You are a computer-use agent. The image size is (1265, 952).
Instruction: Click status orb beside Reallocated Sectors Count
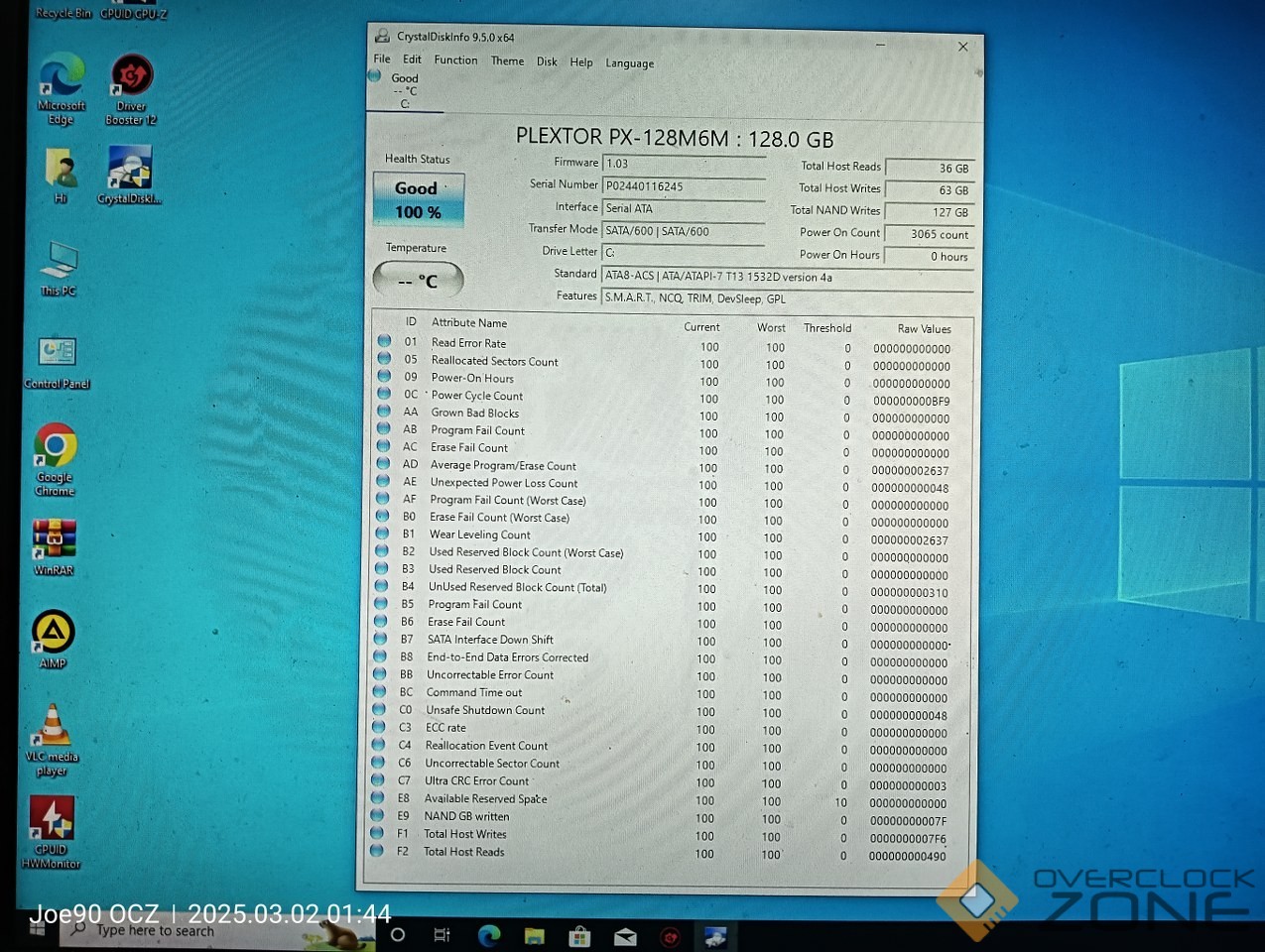pyautogui.click(x=384, y=359)
